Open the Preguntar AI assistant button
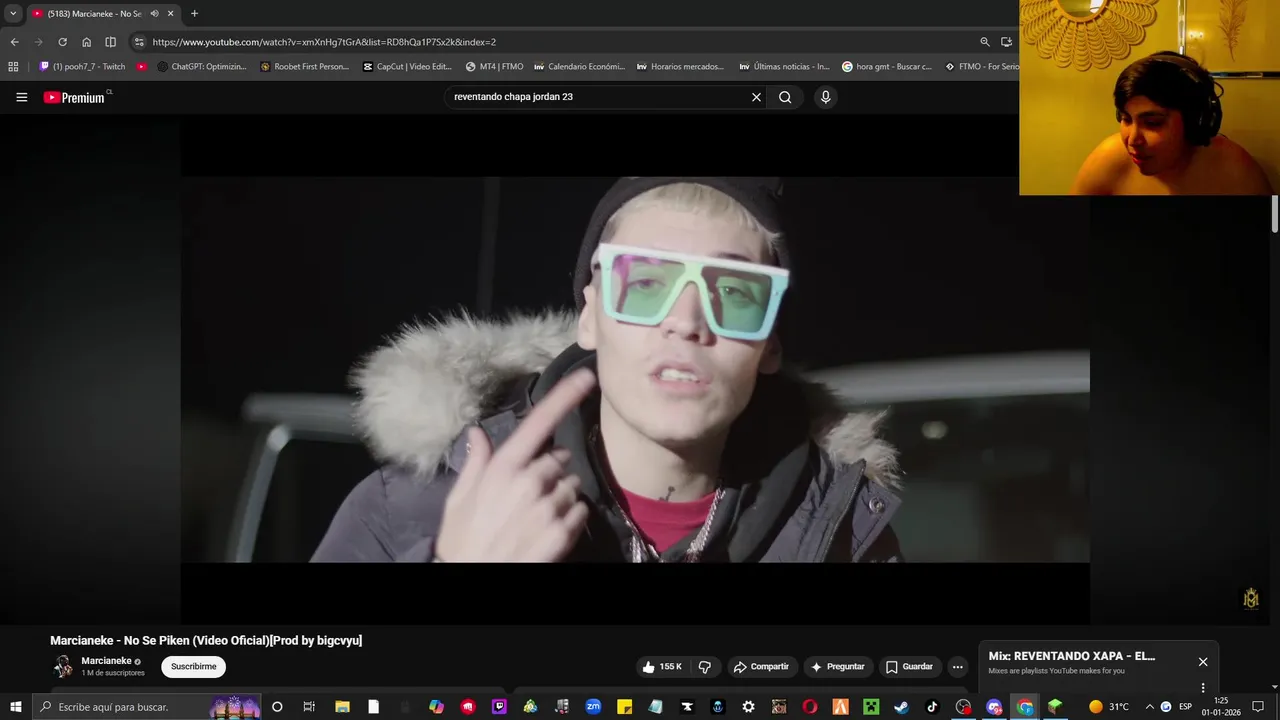This screenshot has width=1280, height=720. point(837,667)
